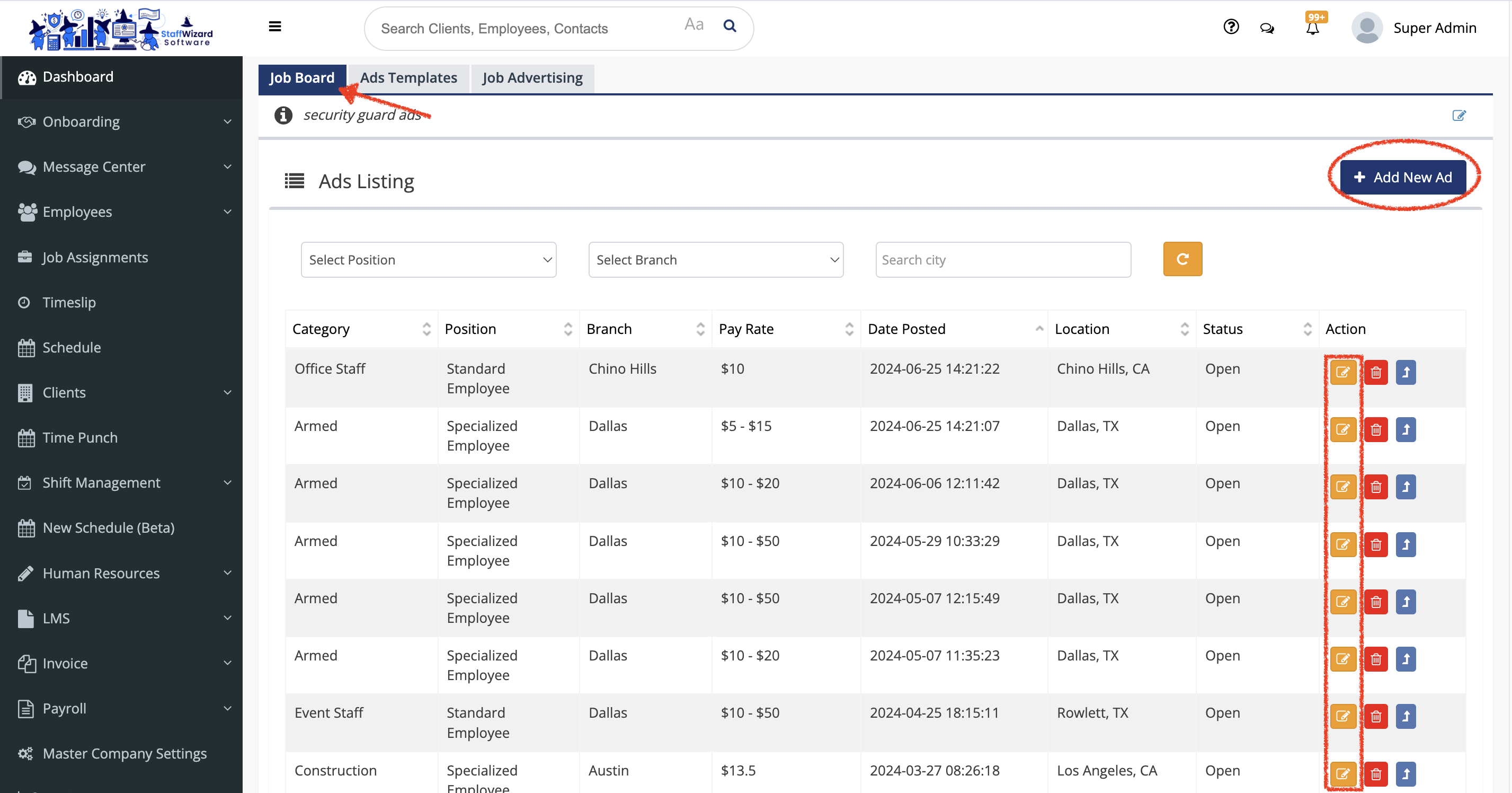The width and height of the screenshot is (1512, 793).
Task: Edit the Office Staff ad row
Action: tap(1343, 373)
